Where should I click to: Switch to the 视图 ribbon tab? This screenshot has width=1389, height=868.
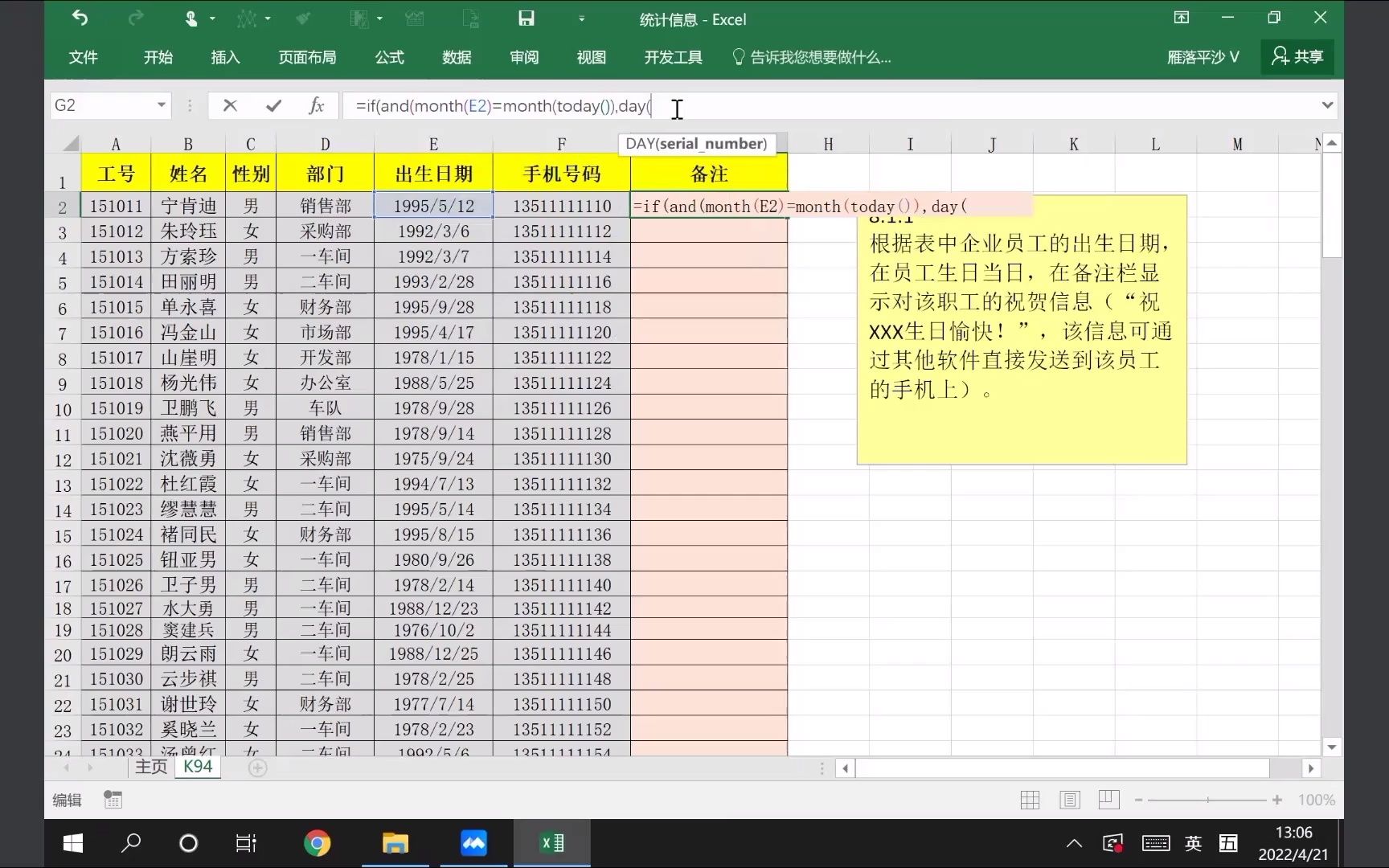point(592,57)
